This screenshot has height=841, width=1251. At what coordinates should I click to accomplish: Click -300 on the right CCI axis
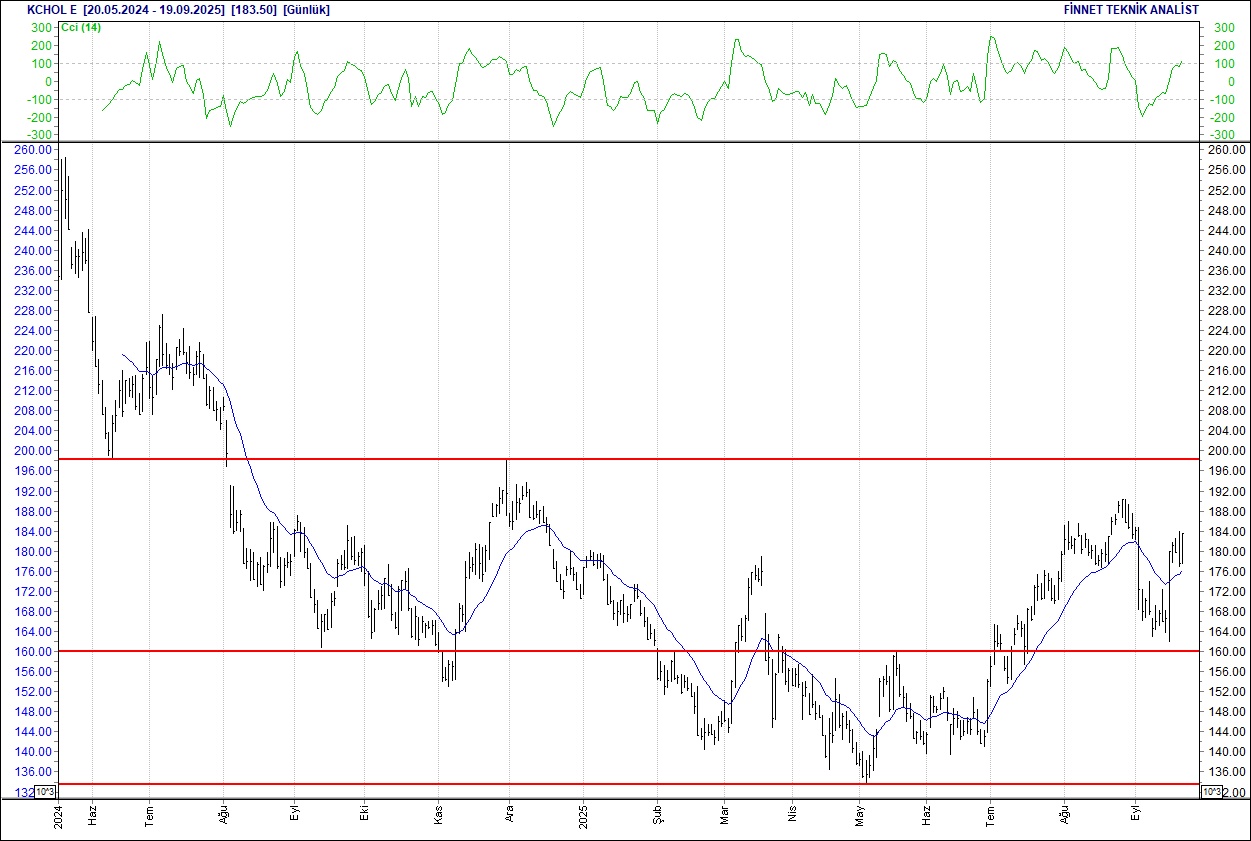pyautogui.click(x=1222, y=135)
